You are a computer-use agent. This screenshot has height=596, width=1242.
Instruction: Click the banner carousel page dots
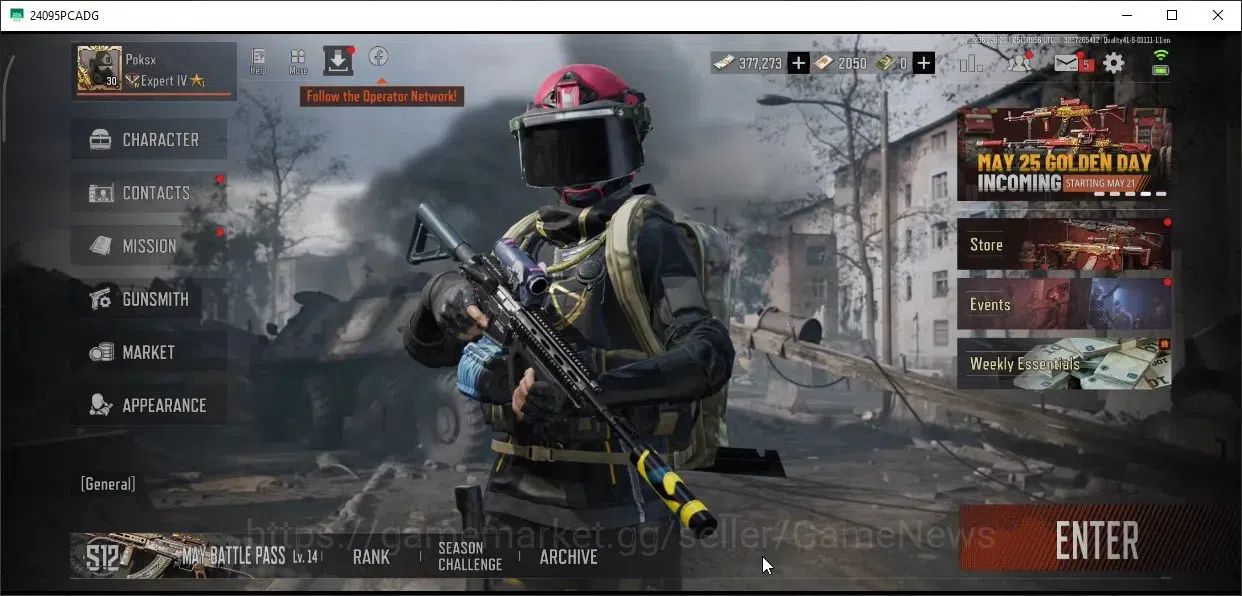(x=1129, y=193)
